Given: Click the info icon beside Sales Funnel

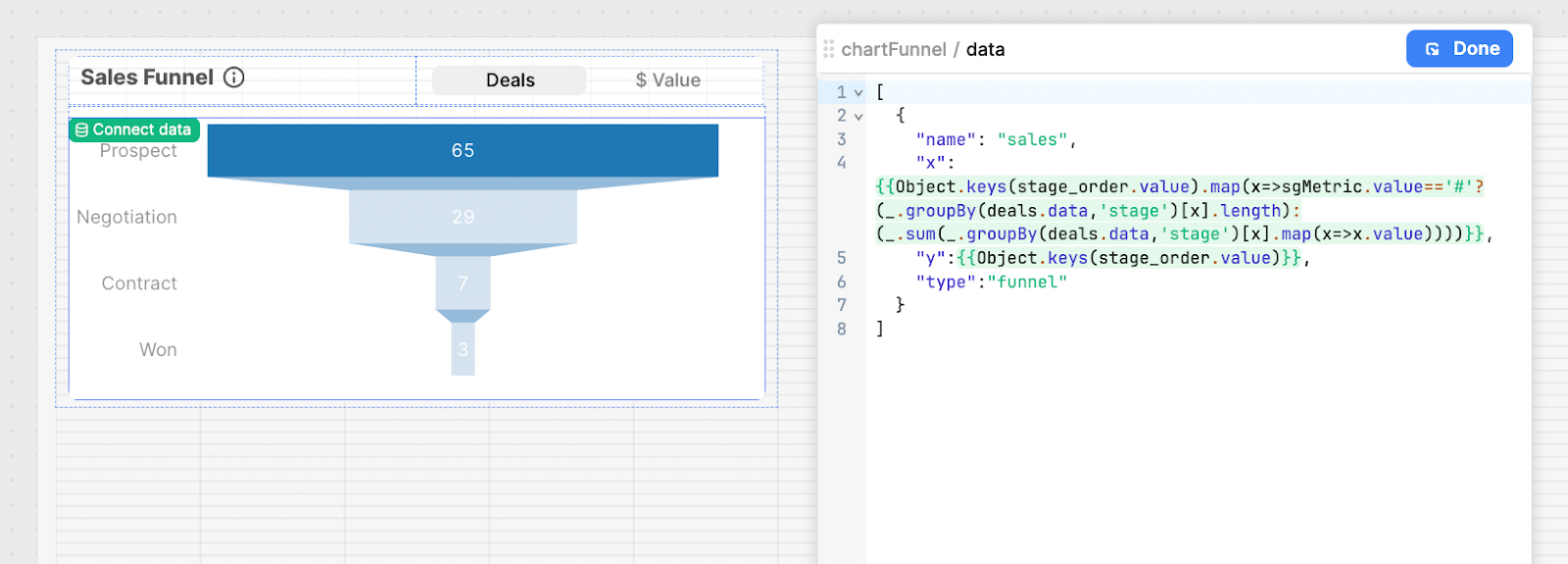Looking at the screenshot, I should 234,77.
